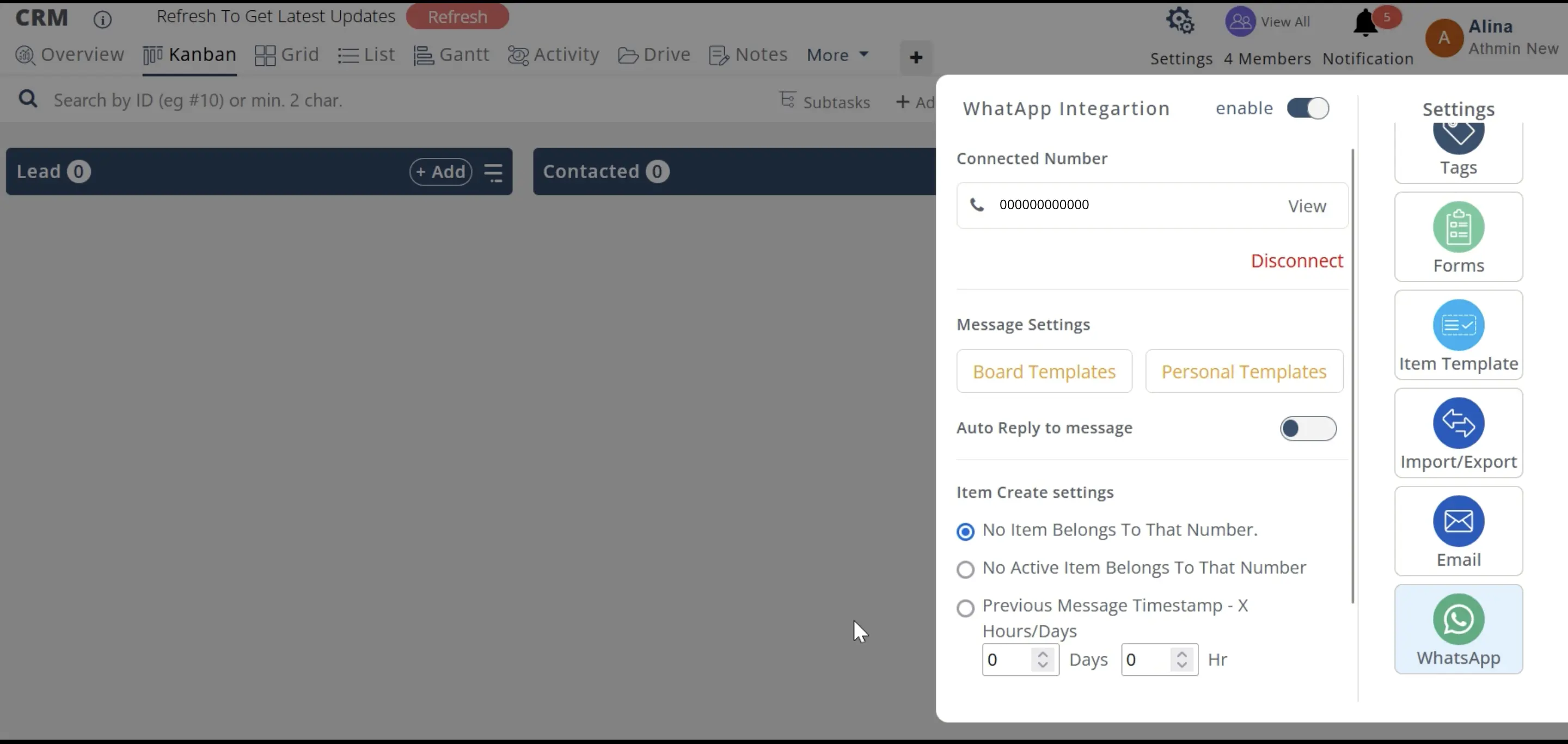Click the search magnifier icon

(x=27, y=99)
